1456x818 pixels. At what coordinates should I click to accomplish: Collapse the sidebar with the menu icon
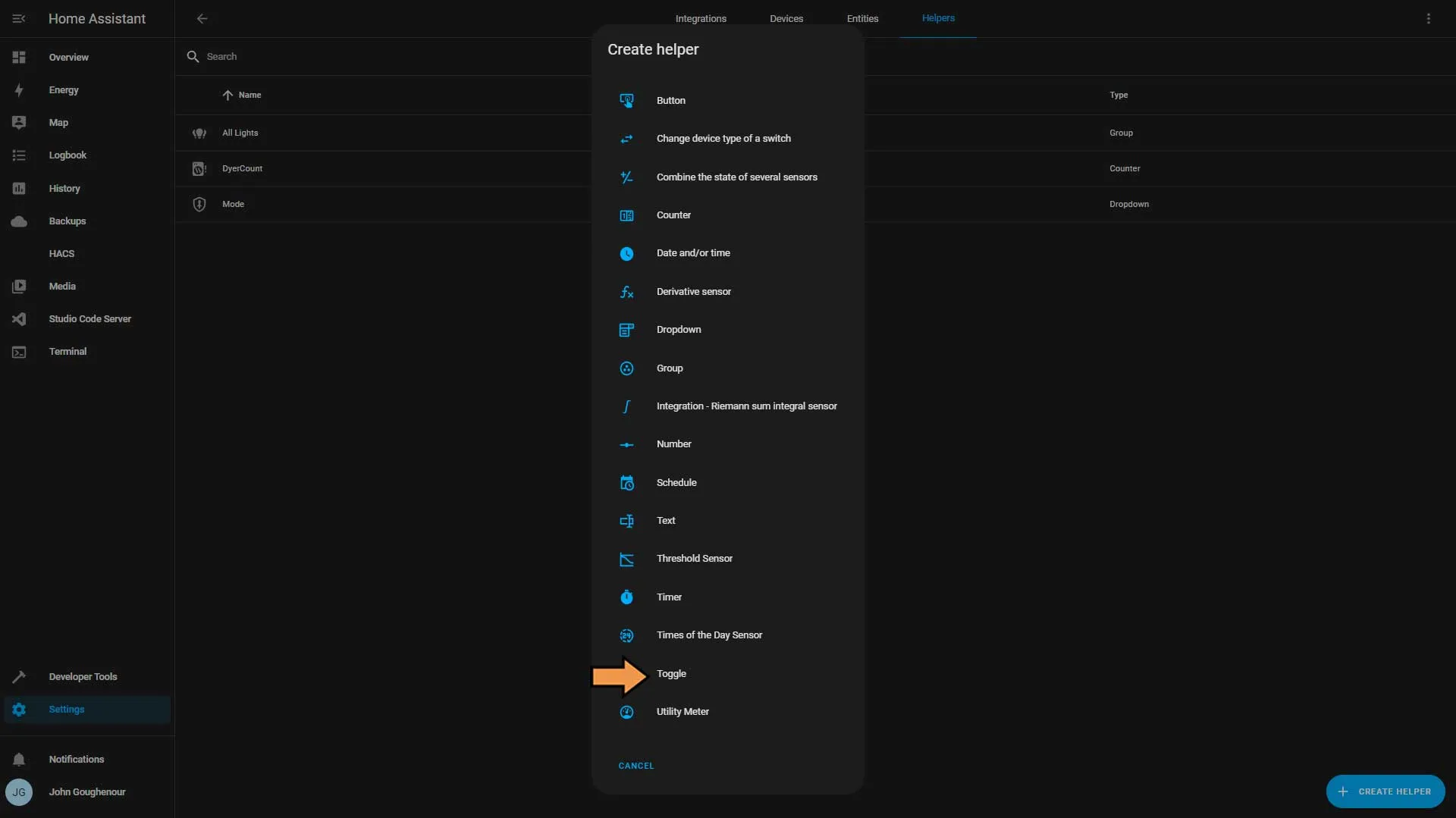click(19, 18)
